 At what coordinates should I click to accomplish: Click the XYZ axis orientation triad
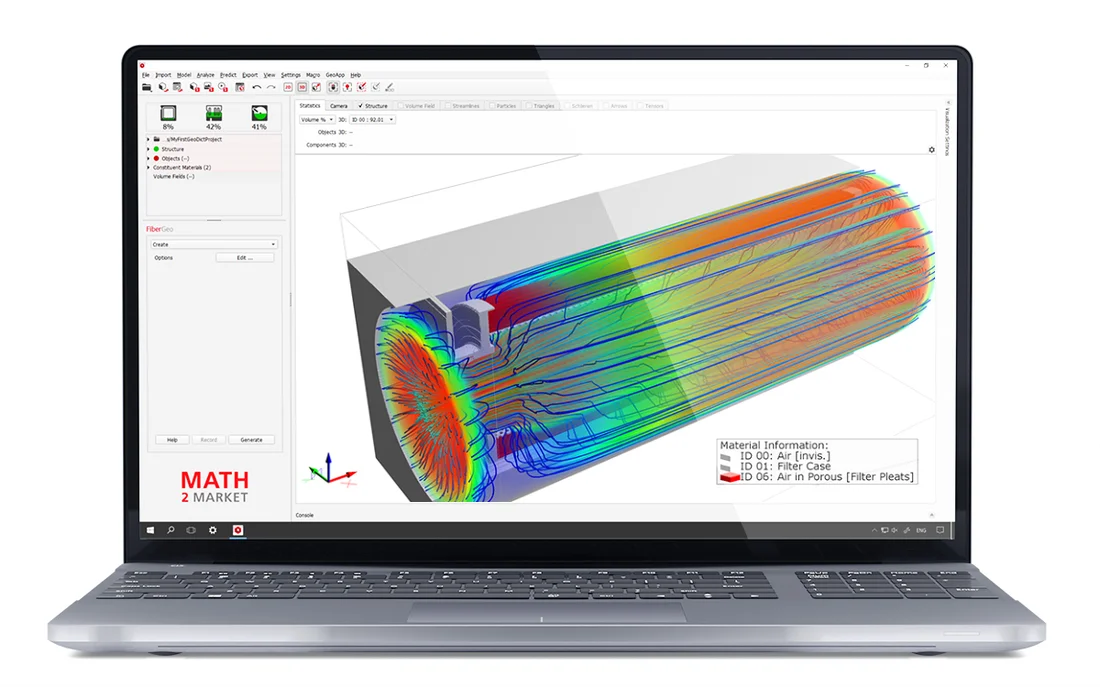tap(330, 469)
